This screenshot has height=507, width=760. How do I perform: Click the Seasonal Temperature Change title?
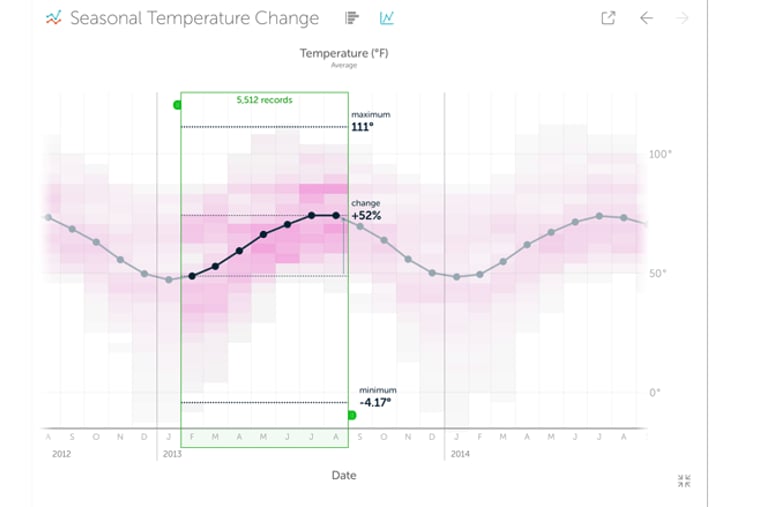coord(194,18)
